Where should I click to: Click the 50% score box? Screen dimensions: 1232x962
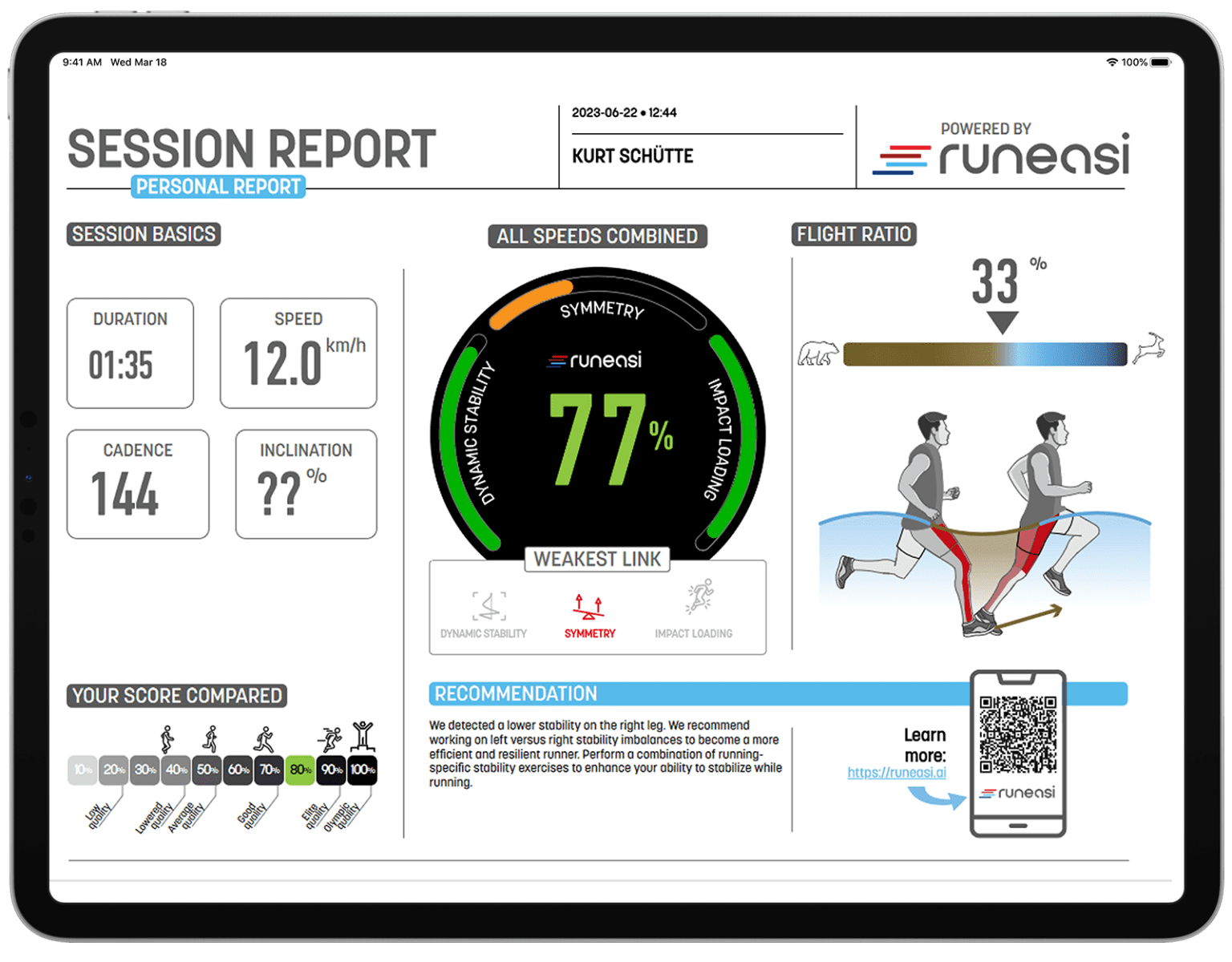[207, 770]
